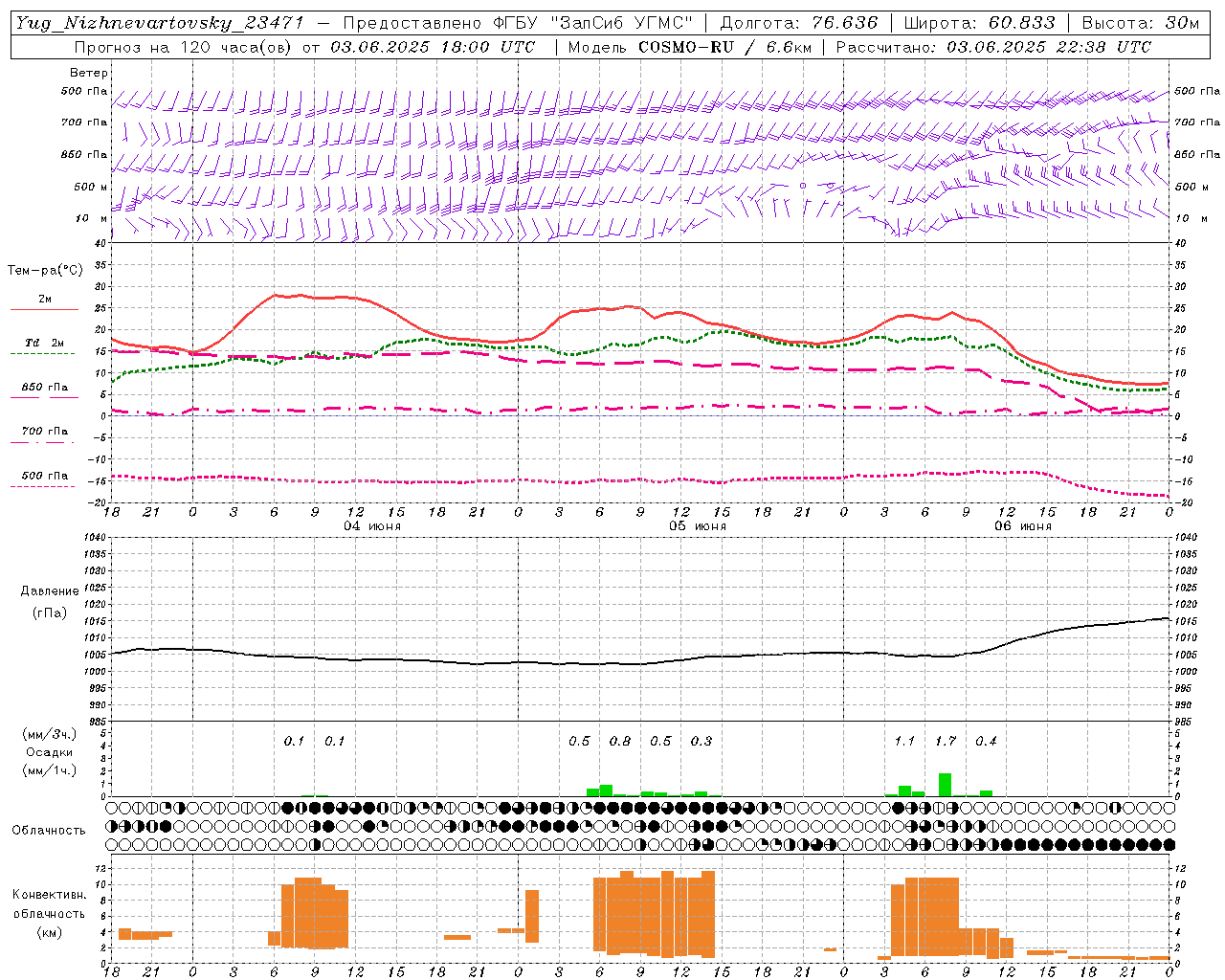Click the '(мм/1ч.)' precipitation unit label

point(50,770)
